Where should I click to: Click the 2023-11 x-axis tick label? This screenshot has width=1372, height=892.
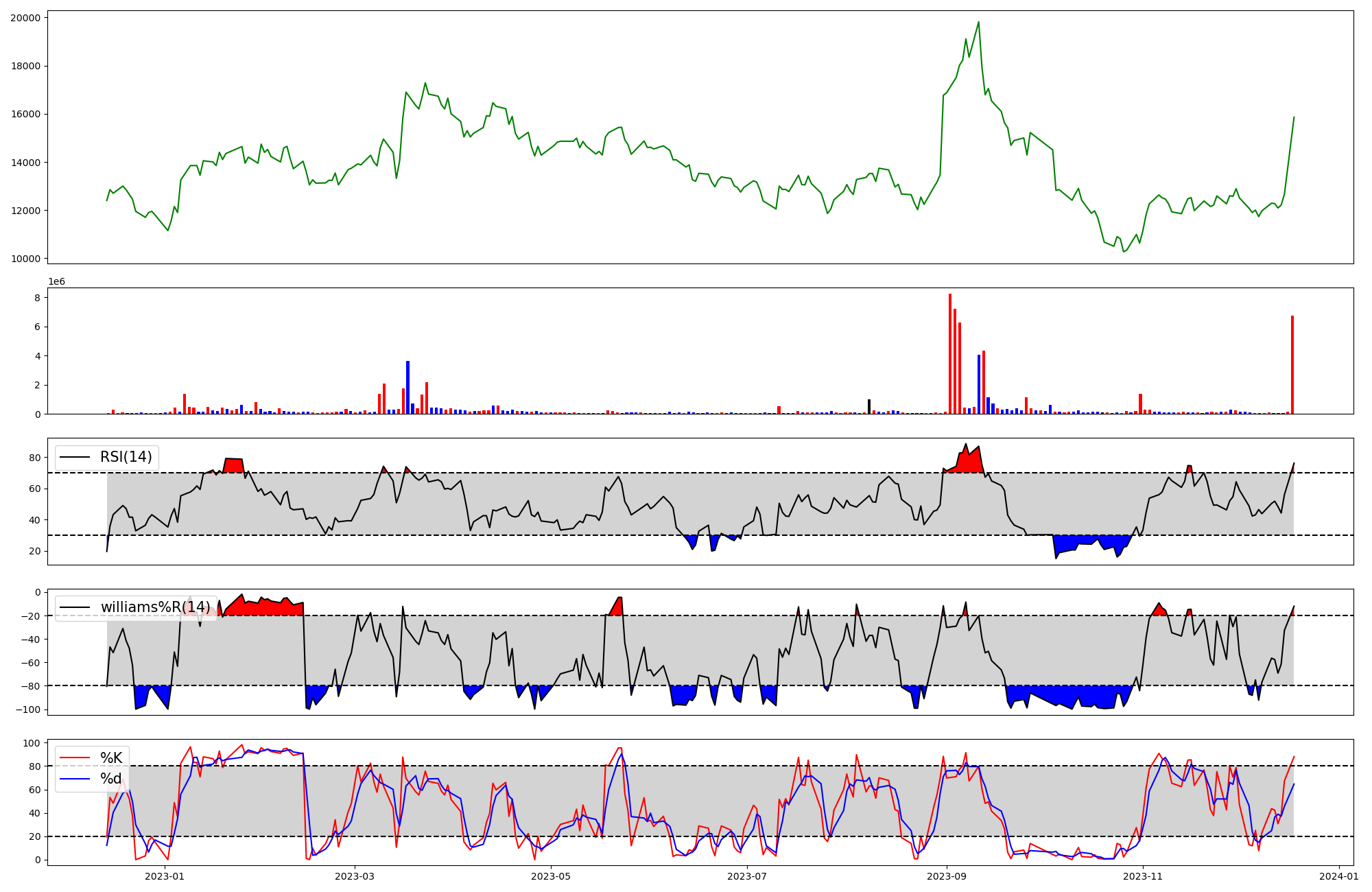click(x=1144, y=876)
